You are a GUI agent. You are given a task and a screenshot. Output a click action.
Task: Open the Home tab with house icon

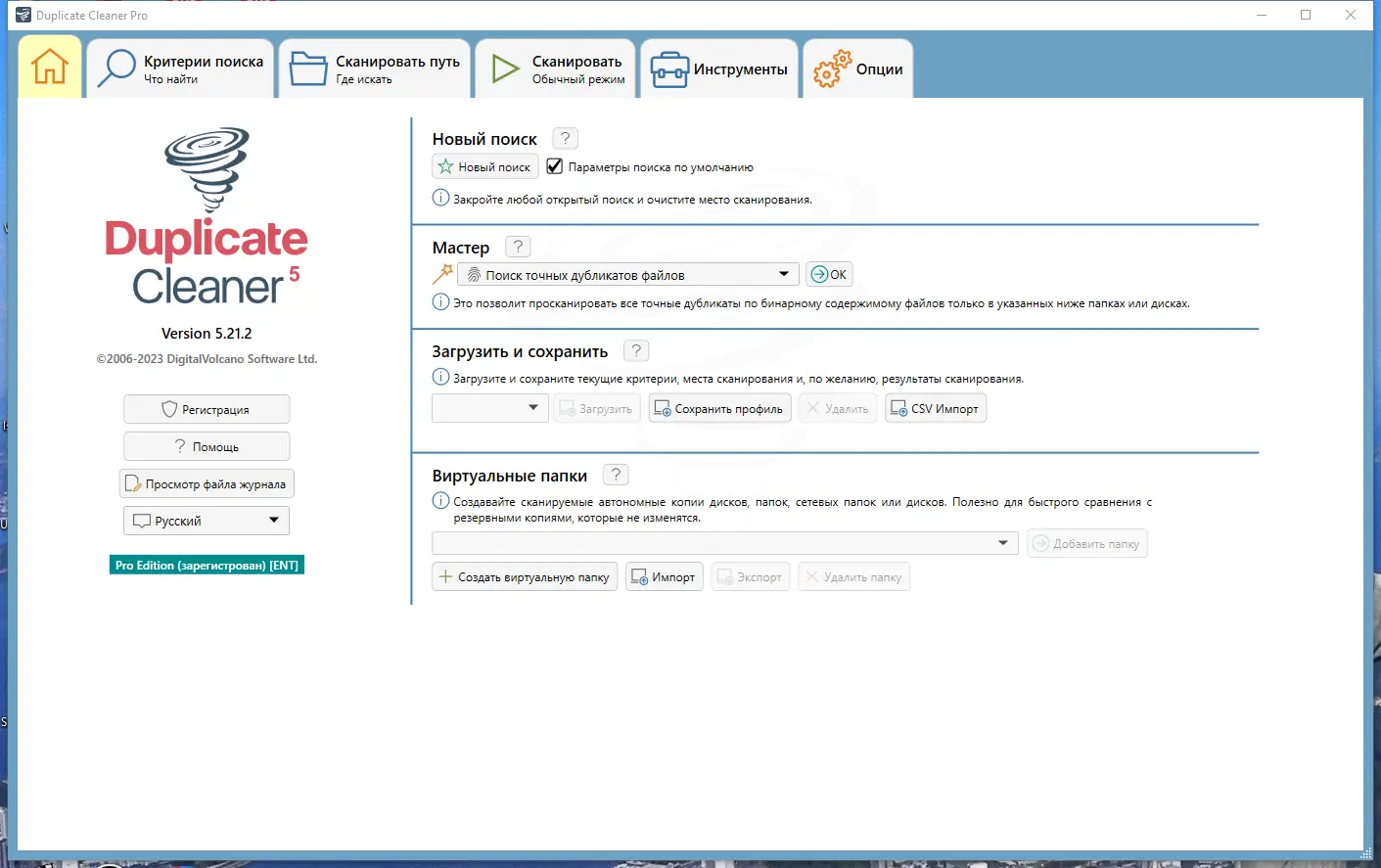click(x=50, y=68)
